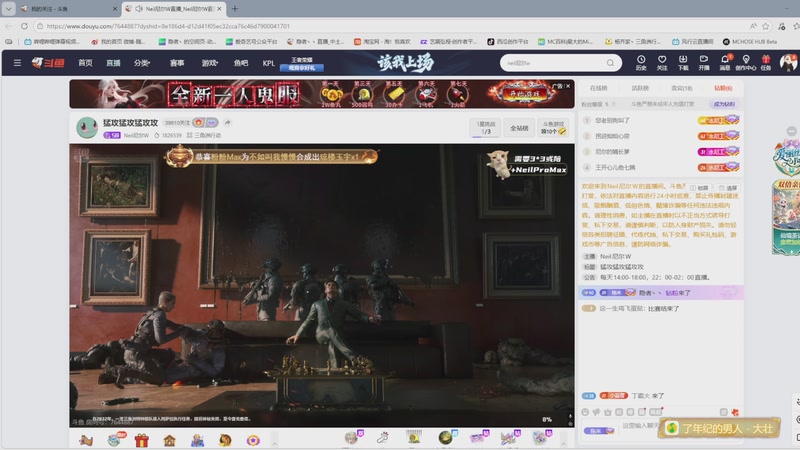This screenshot has width=800, height=450.
Task: Click the crown icon in chat toolbar
Action: (608, 412)
